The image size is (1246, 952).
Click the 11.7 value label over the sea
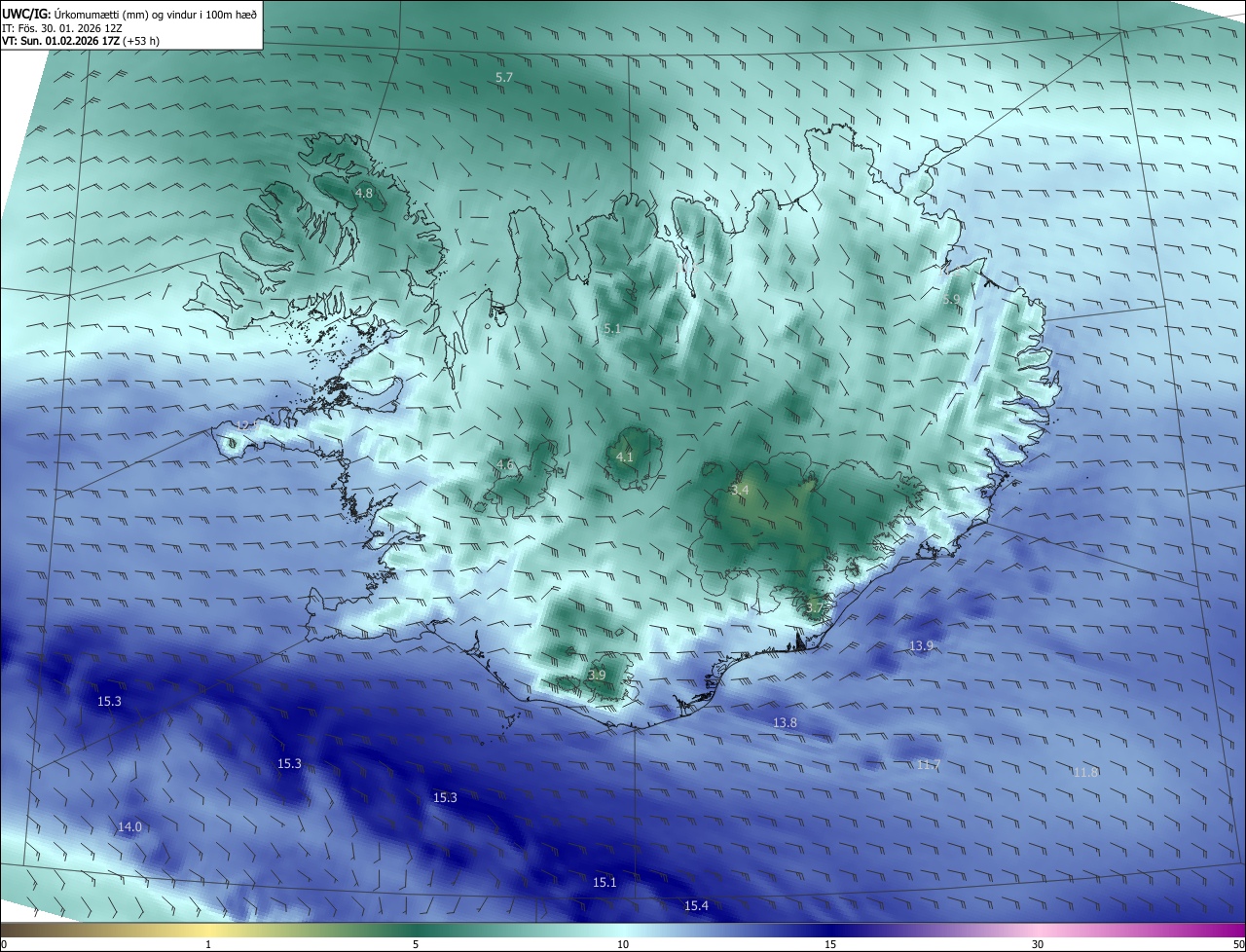(929, 765)
